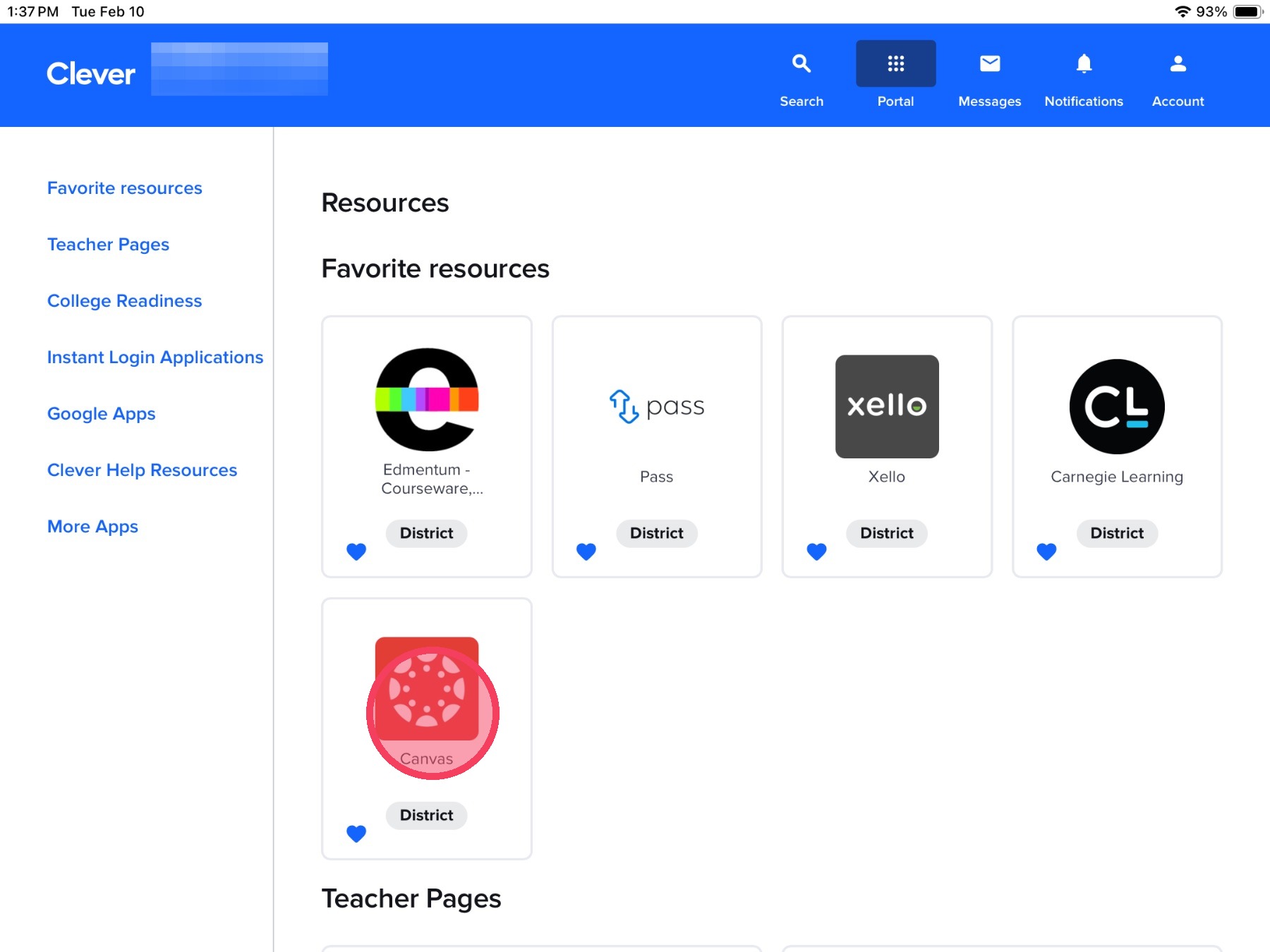Go to College Readiness in sidebar
The height and width of the screenshot is (952, 1270).
125,301
